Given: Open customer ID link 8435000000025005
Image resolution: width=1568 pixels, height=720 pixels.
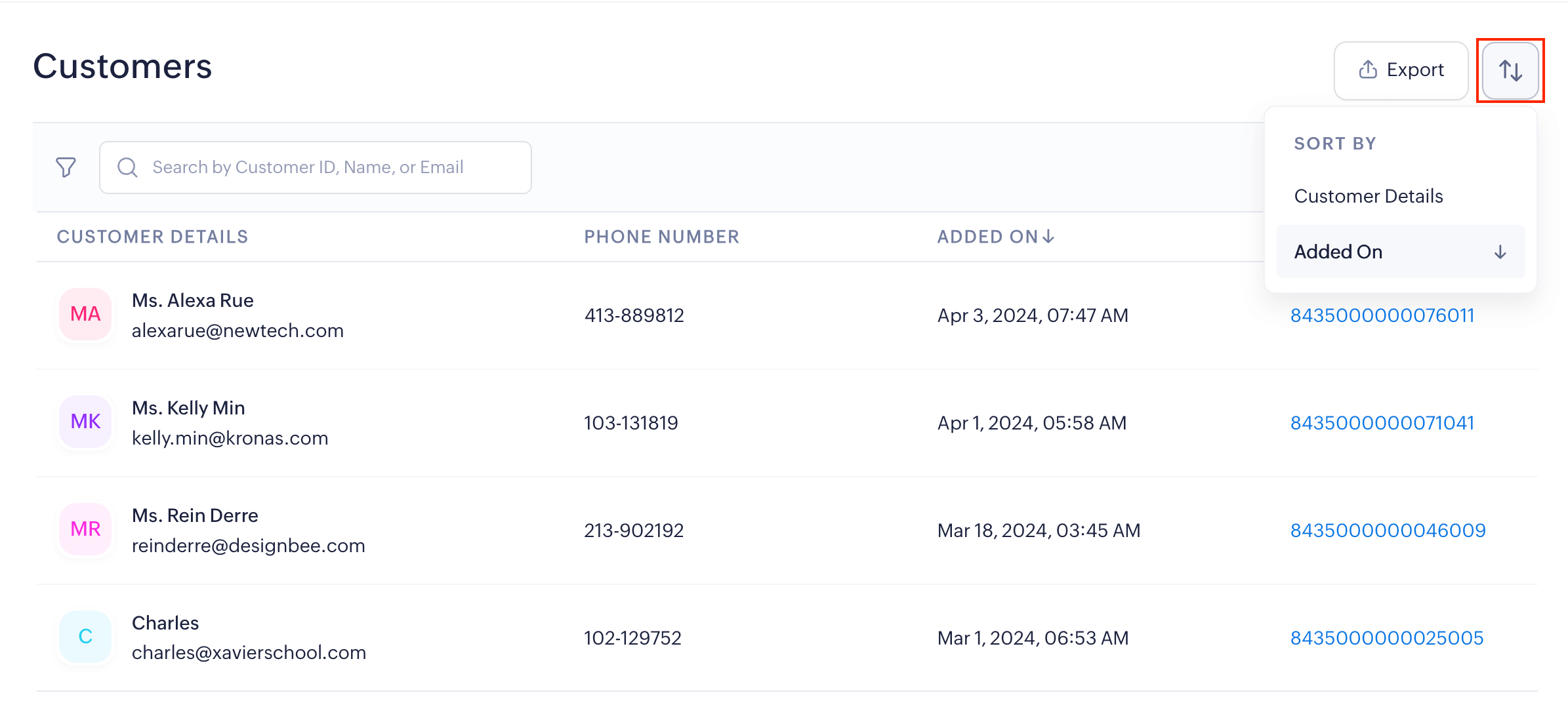Looking at the screenshot, I should tap(1386, 638).
